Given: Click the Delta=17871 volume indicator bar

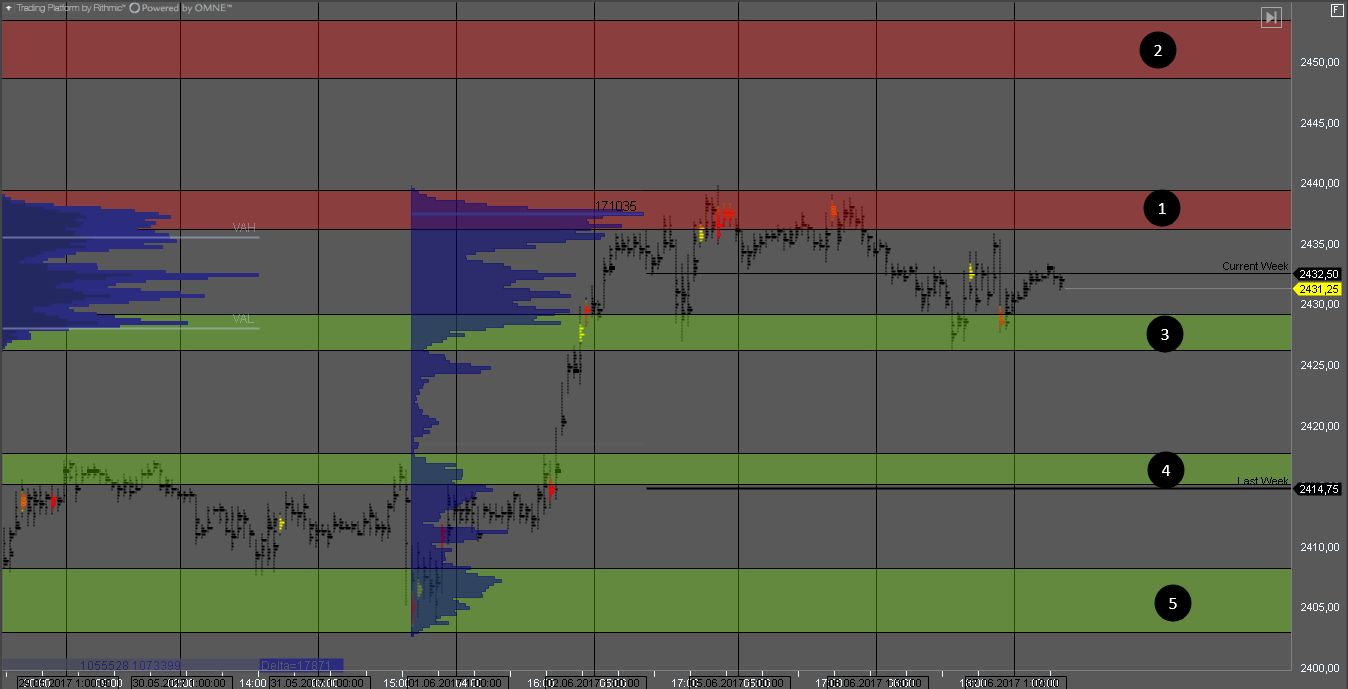Looking at the screenshot, I should [300, 664].
